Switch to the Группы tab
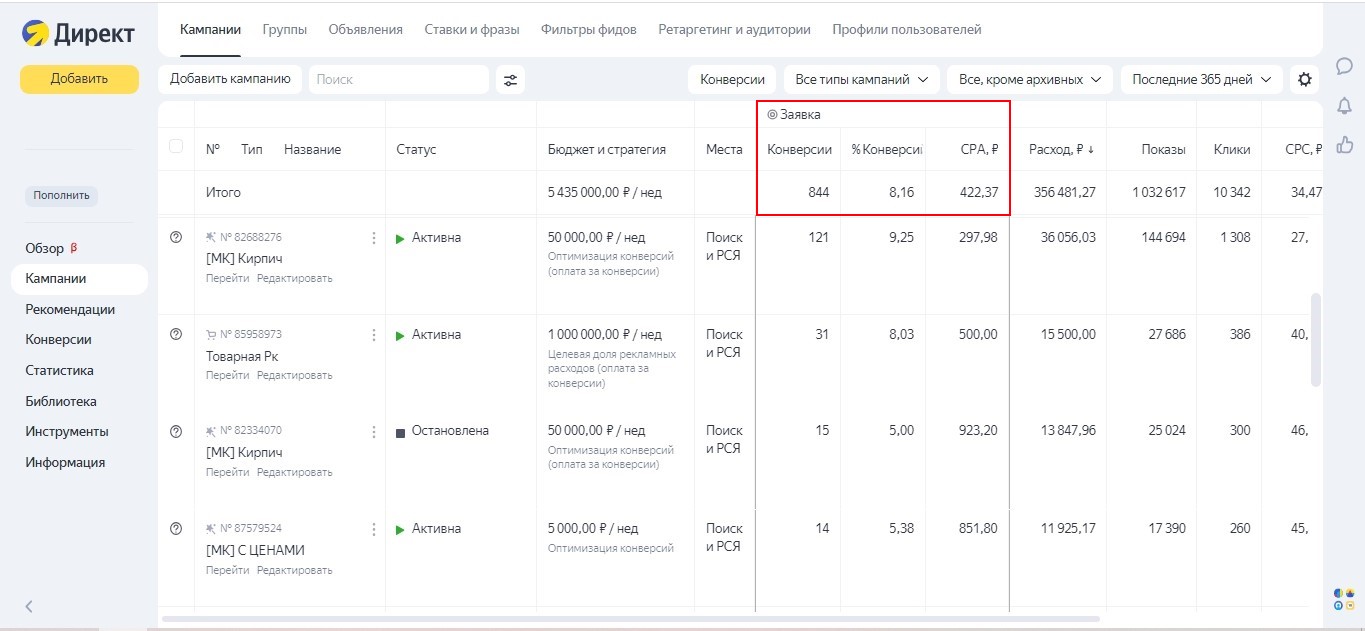The width and height of the screenshot is (1365, 631). (x=285, y=29)
